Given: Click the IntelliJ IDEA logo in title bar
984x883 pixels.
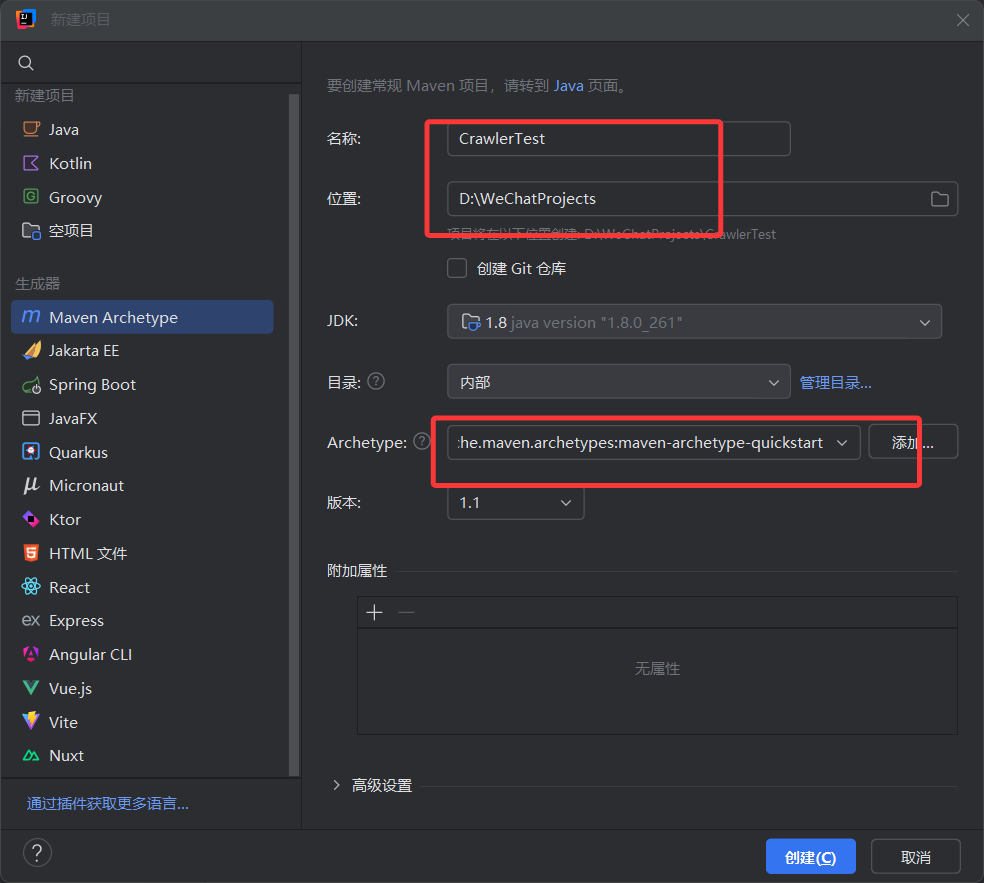Looking at the screenshot, I should [x=26, y=19].
